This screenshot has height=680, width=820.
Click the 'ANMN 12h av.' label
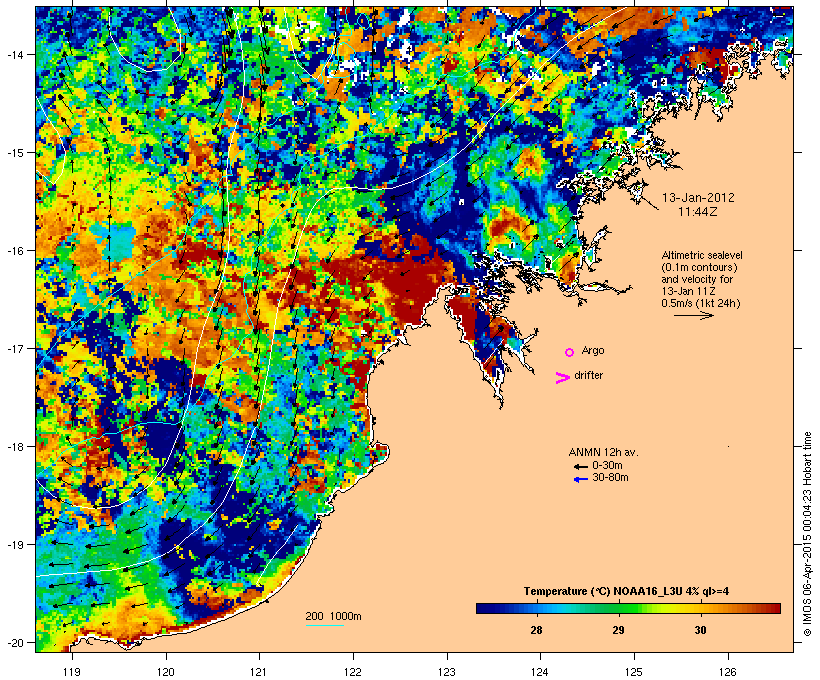(x=603, y=452)
